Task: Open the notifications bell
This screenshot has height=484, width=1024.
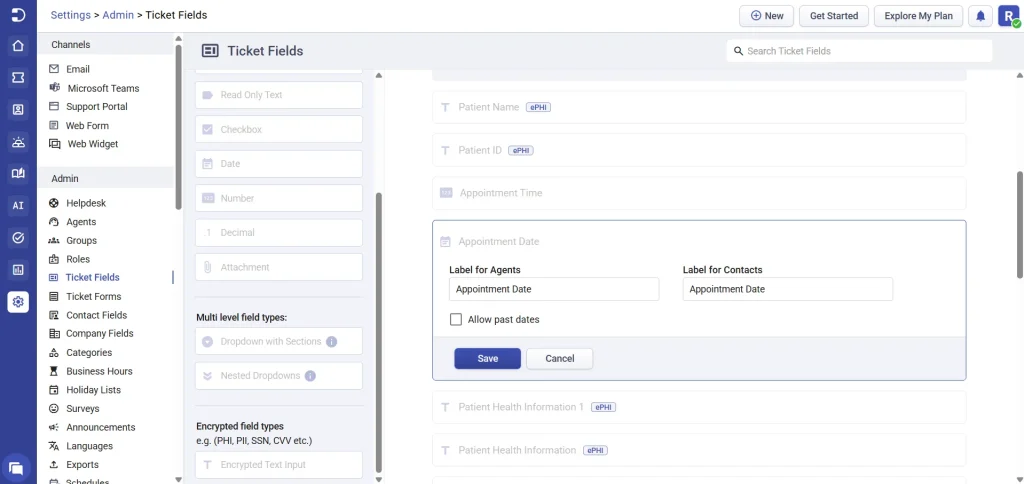Action: point(980,16)
